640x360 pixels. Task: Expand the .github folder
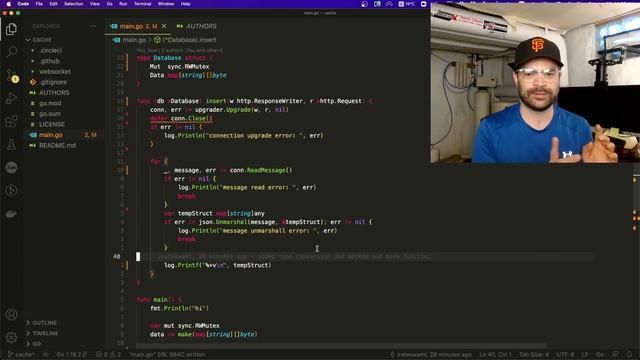49,61
